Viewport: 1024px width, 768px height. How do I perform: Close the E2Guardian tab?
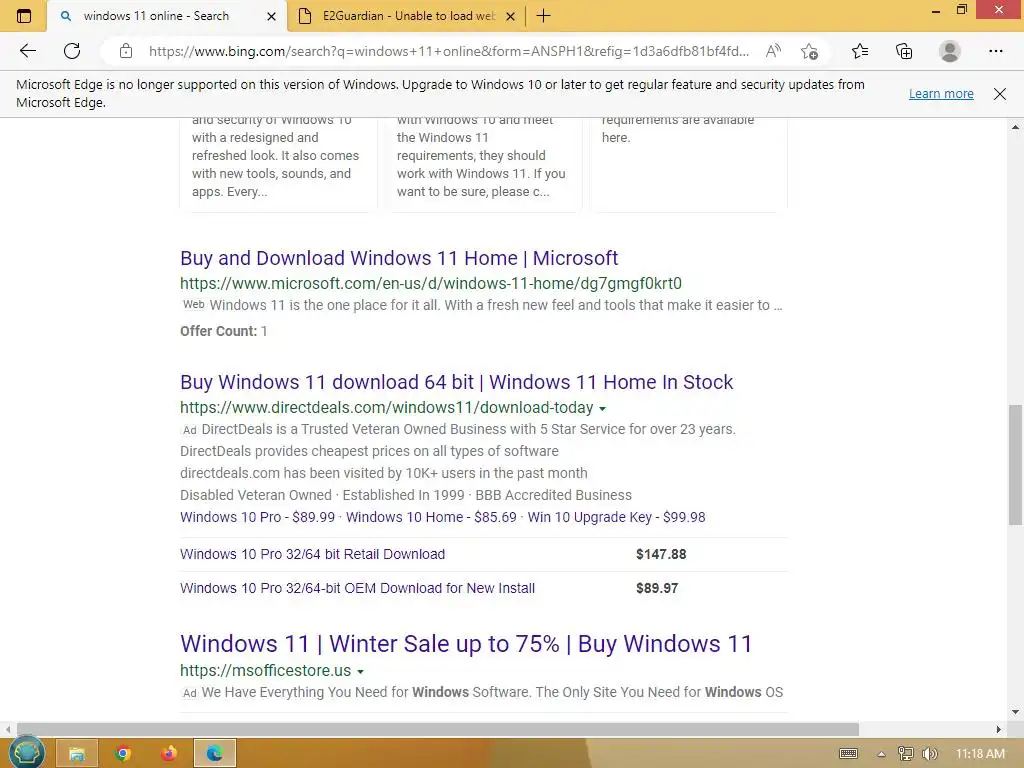coord(511,16)
